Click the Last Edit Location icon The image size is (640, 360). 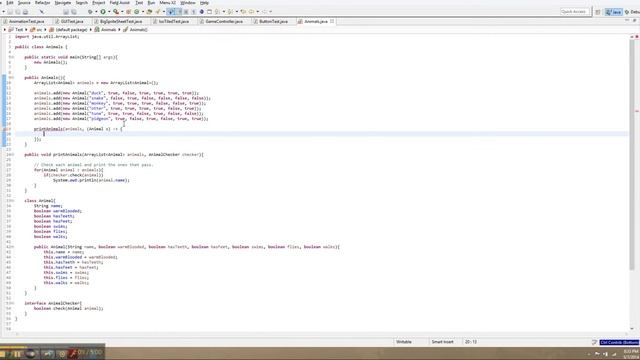[243, 12]
